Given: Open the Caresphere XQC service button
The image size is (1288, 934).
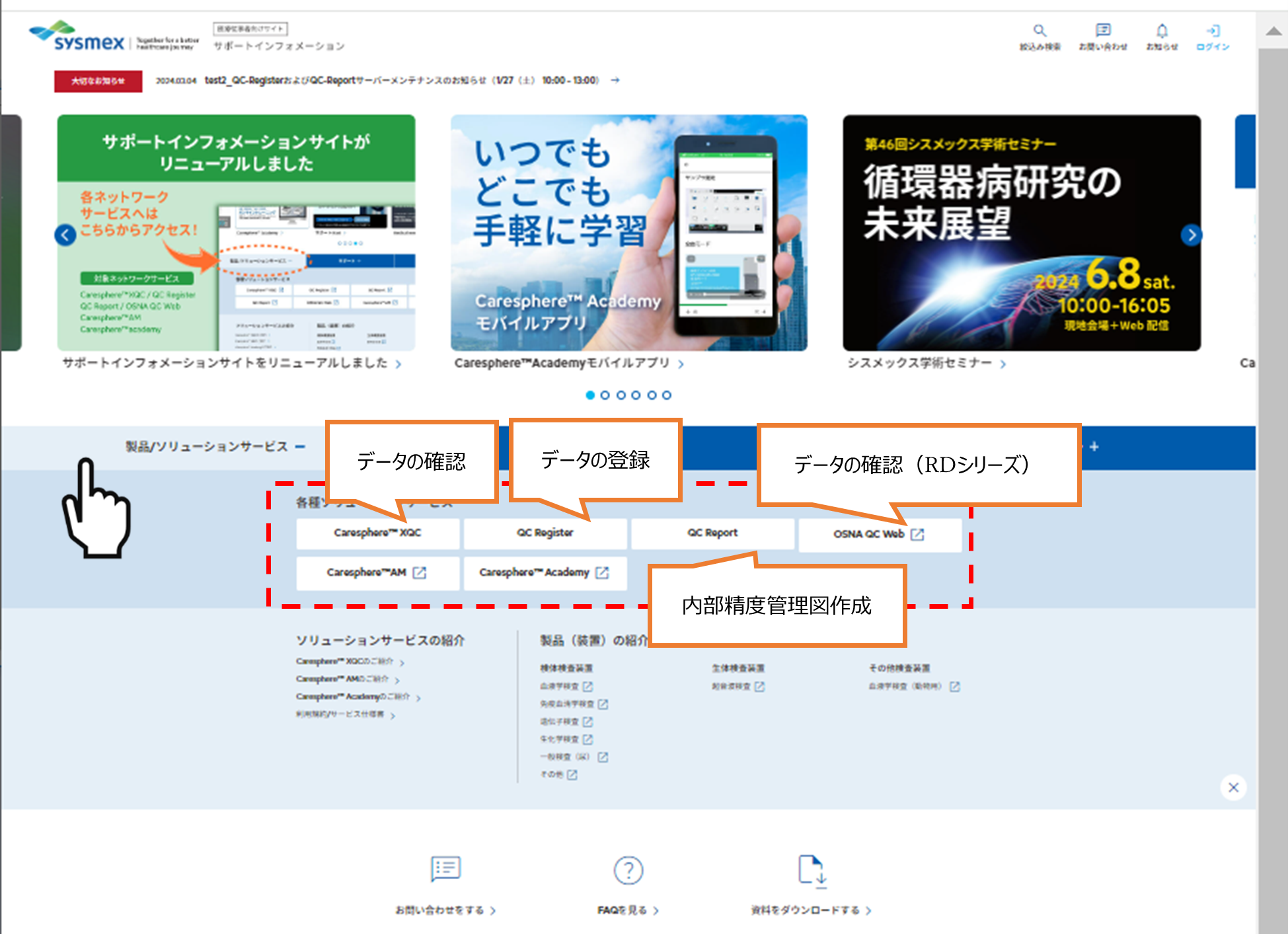Looking at the screenshot, I should coord(377,533).
